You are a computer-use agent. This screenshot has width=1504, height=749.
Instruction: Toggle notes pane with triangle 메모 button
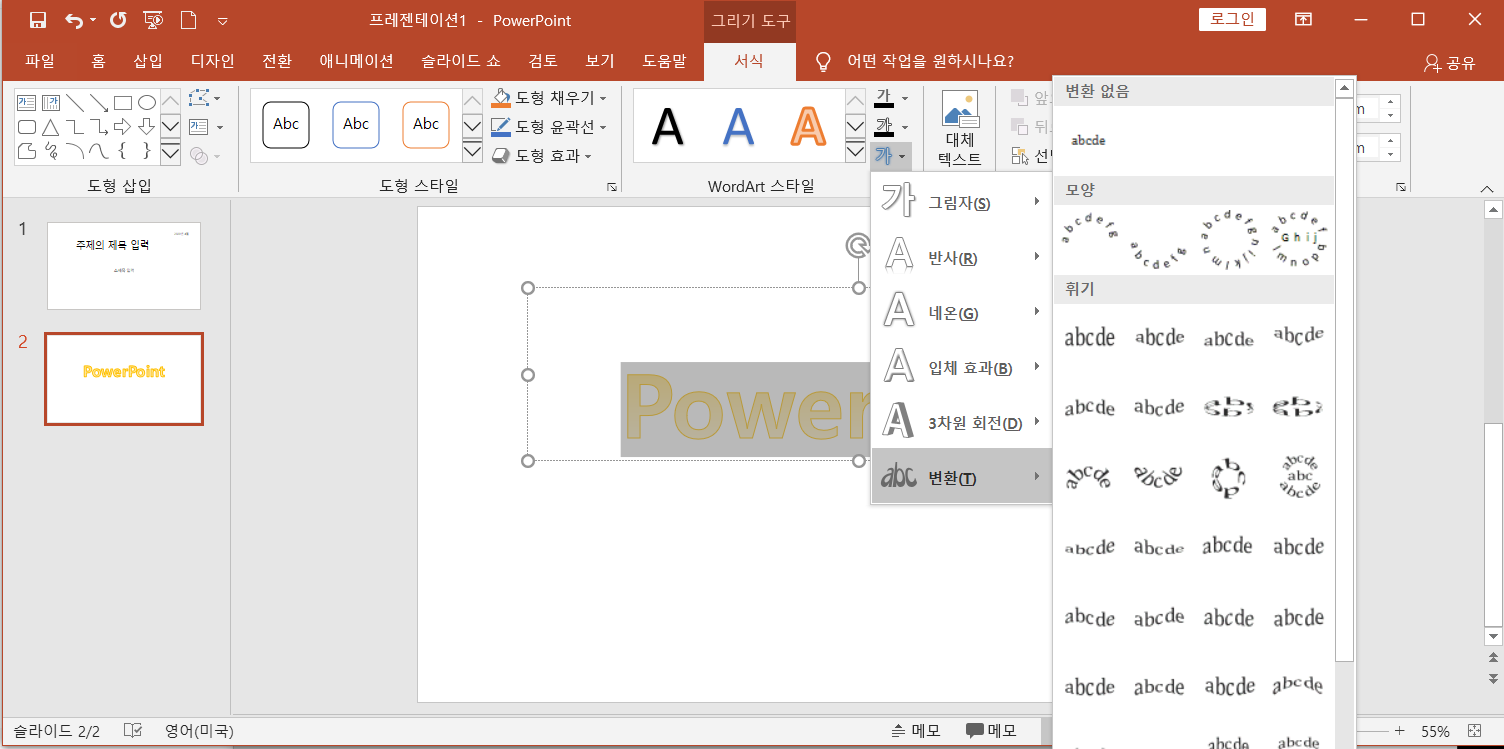pos(915,731)
